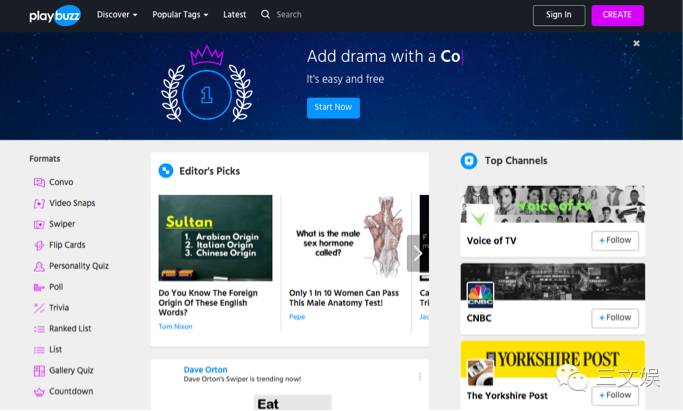Click the Yorkshire Post channel avatar
683x411 pixels.
pyautogui.click(x=480, y=372)
